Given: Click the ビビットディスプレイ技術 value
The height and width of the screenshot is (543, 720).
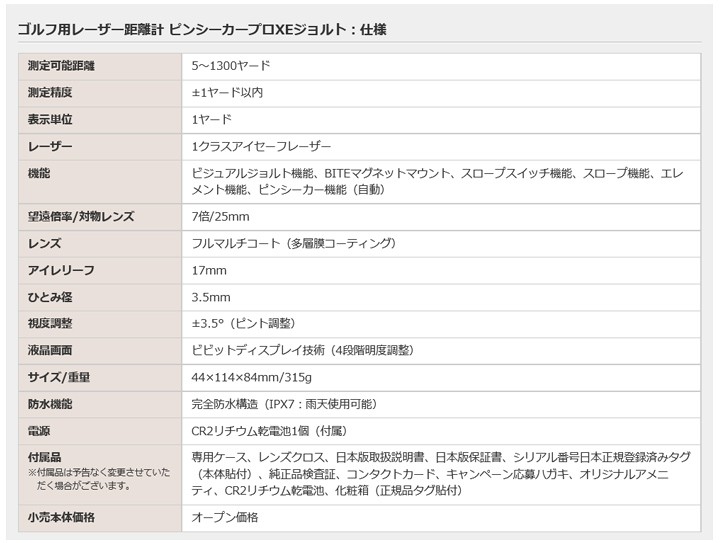Looking at the screenshot, I should [303, 351].
